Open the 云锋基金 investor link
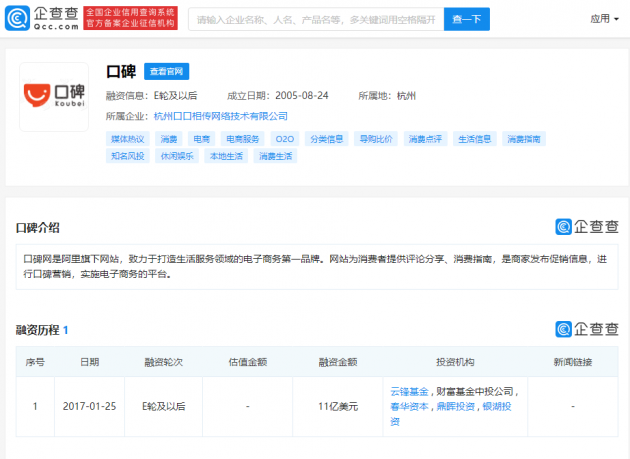This screenshot has height=459, width=630. click(409, 391)
